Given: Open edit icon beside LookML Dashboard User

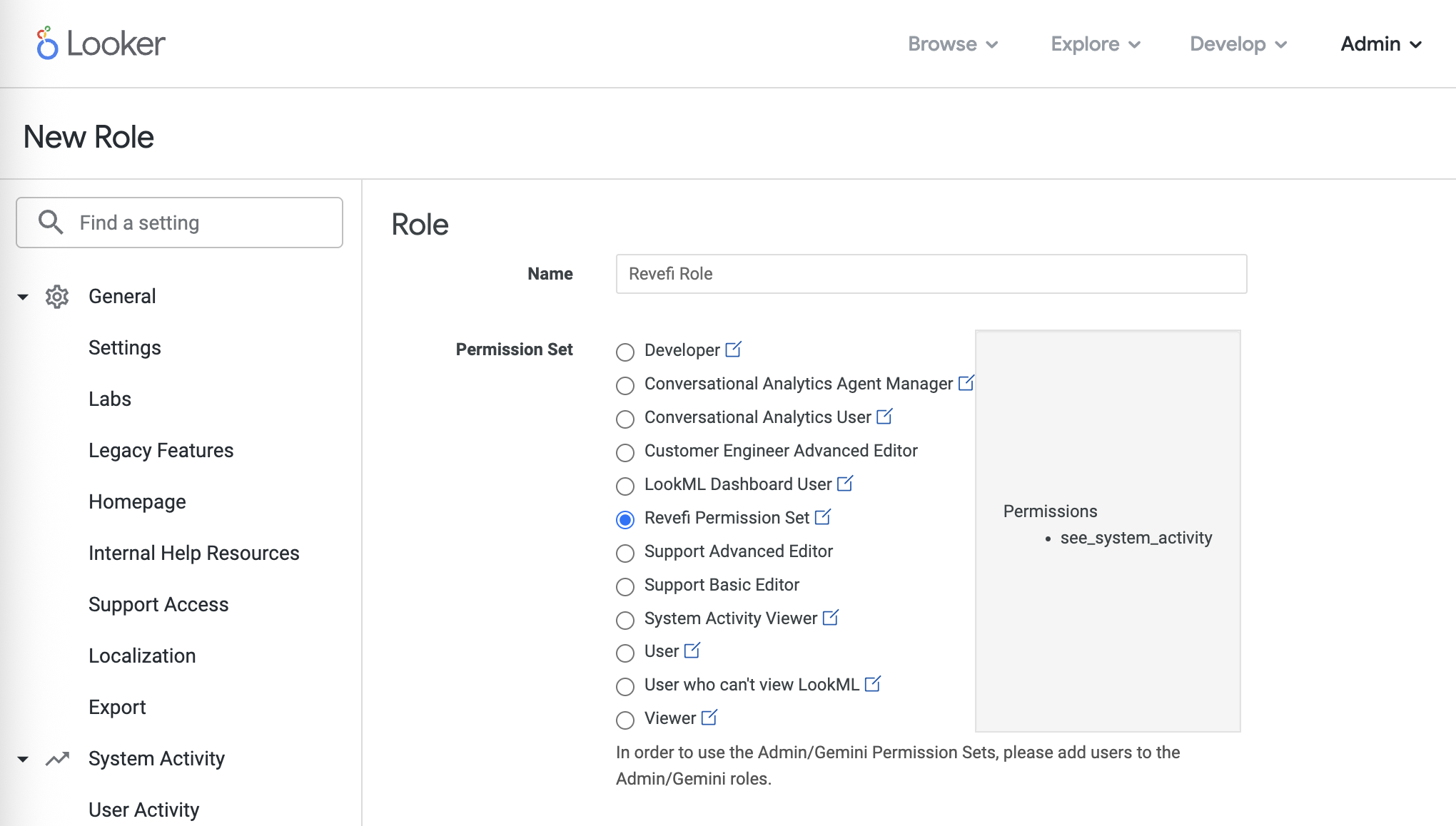Looking at the screenshot, I should 844,484.
